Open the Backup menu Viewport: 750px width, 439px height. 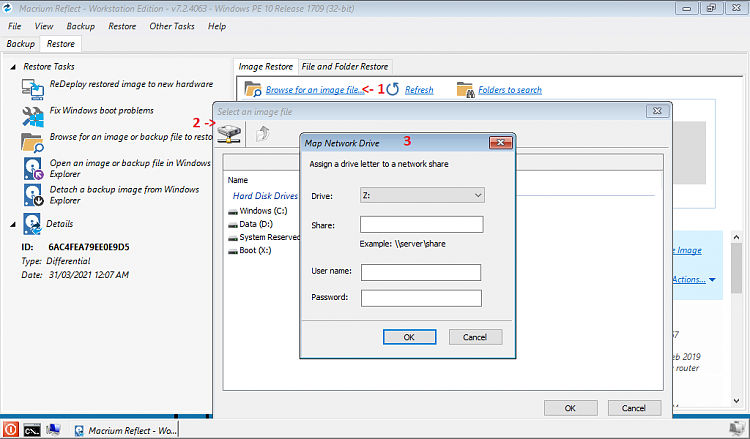click(80, 26)
